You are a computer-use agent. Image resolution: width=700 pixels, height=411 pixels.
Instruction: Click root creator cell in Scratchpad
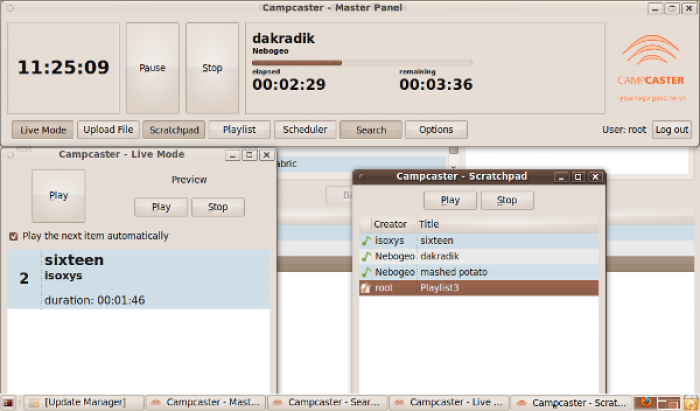[384, 288]
